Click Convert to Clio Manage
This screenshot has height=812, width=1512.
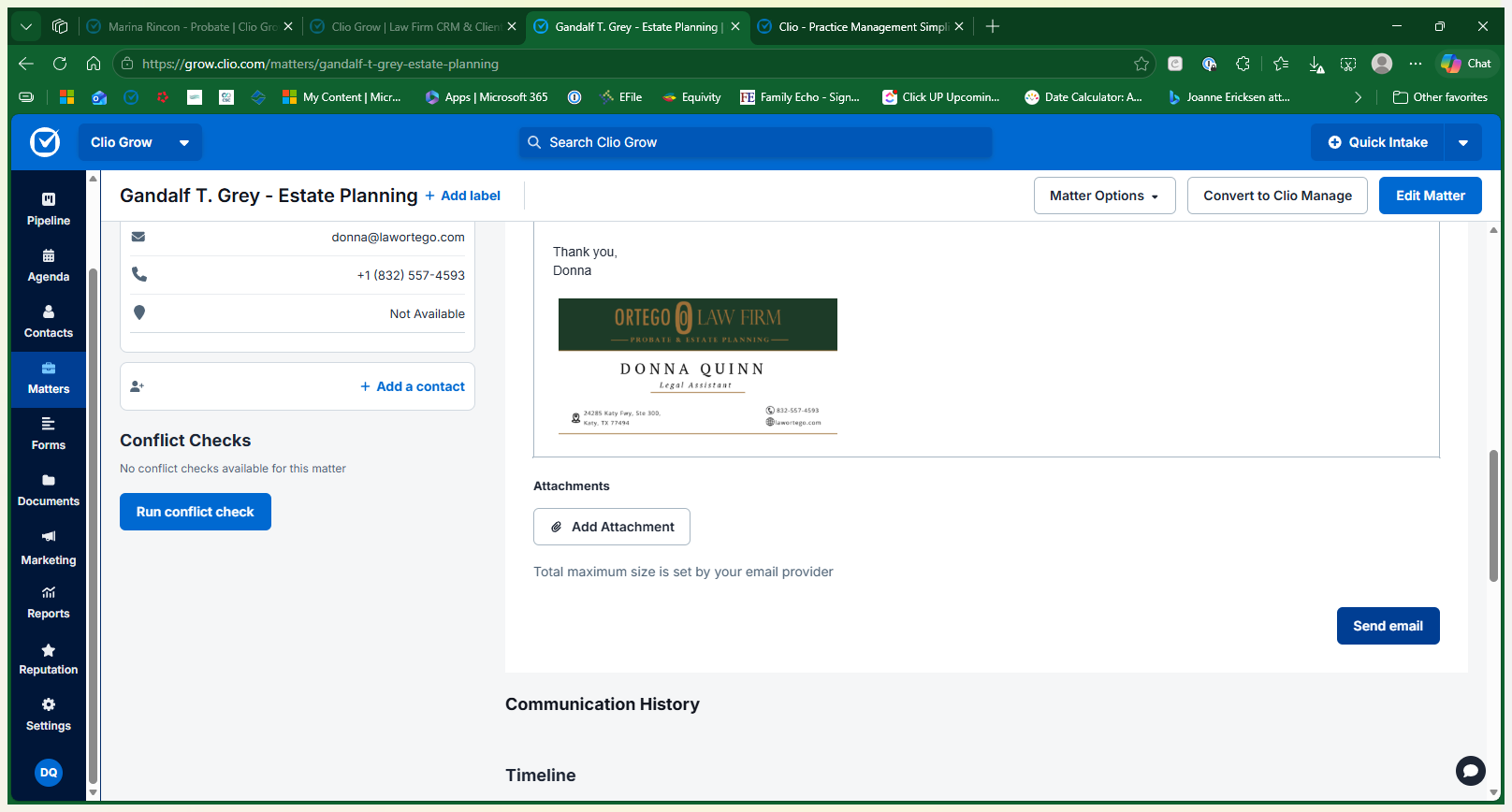point(1277,196)
